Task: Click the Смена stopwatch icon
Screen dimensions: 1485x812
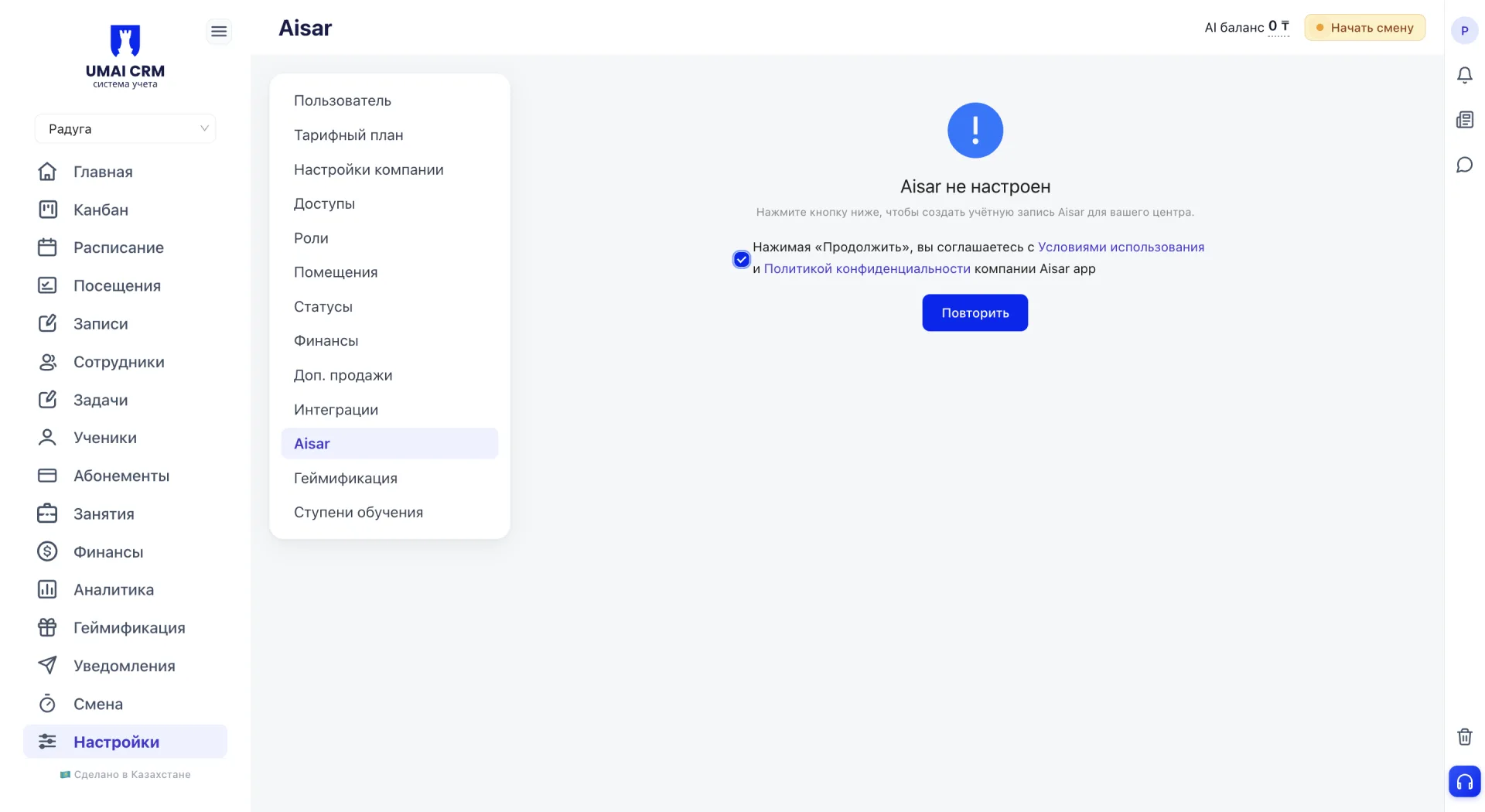Action: tap(47, 704)
